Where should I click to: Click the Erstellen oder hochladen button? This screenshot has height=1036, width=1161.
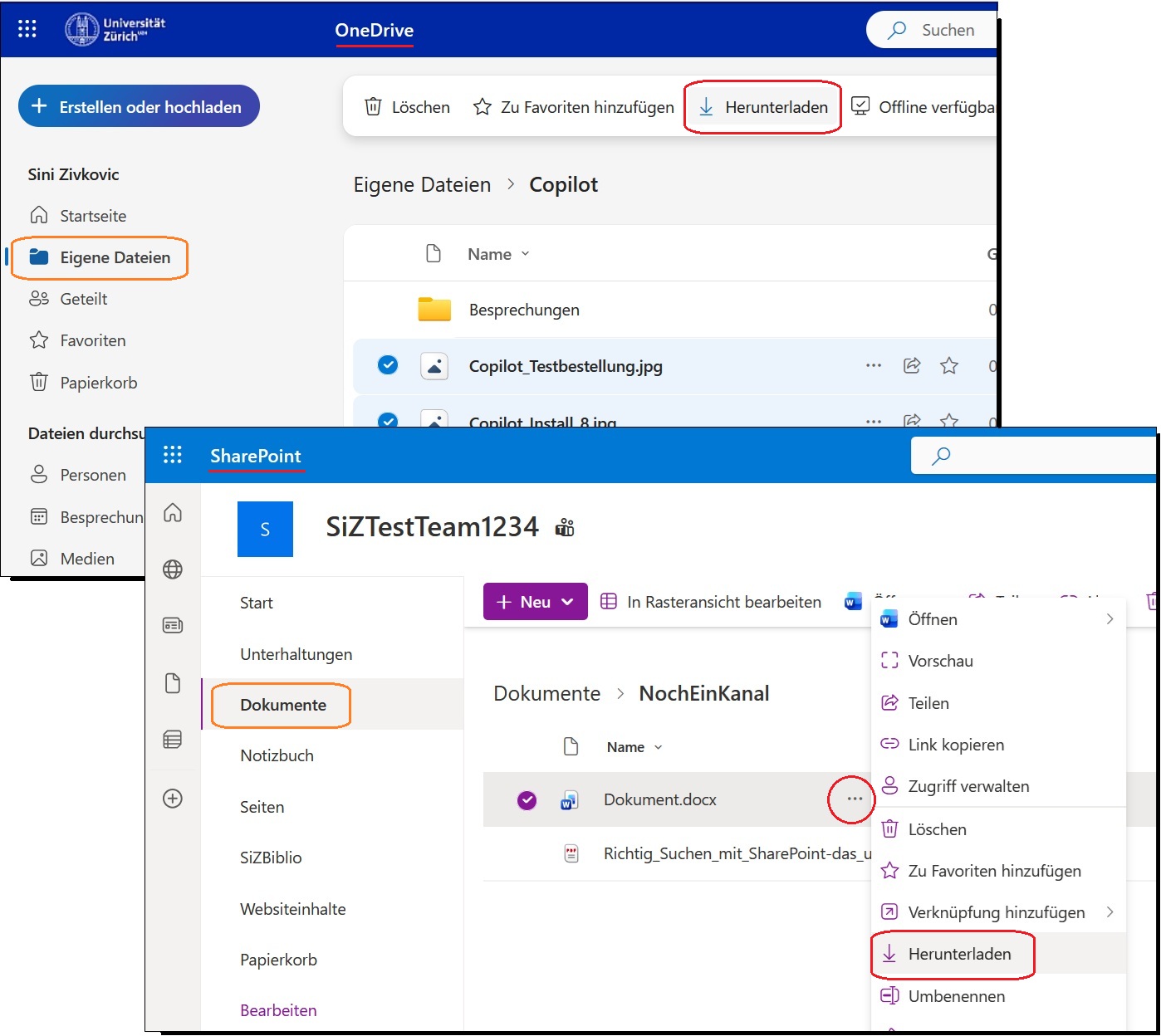(x=138, y=106)
